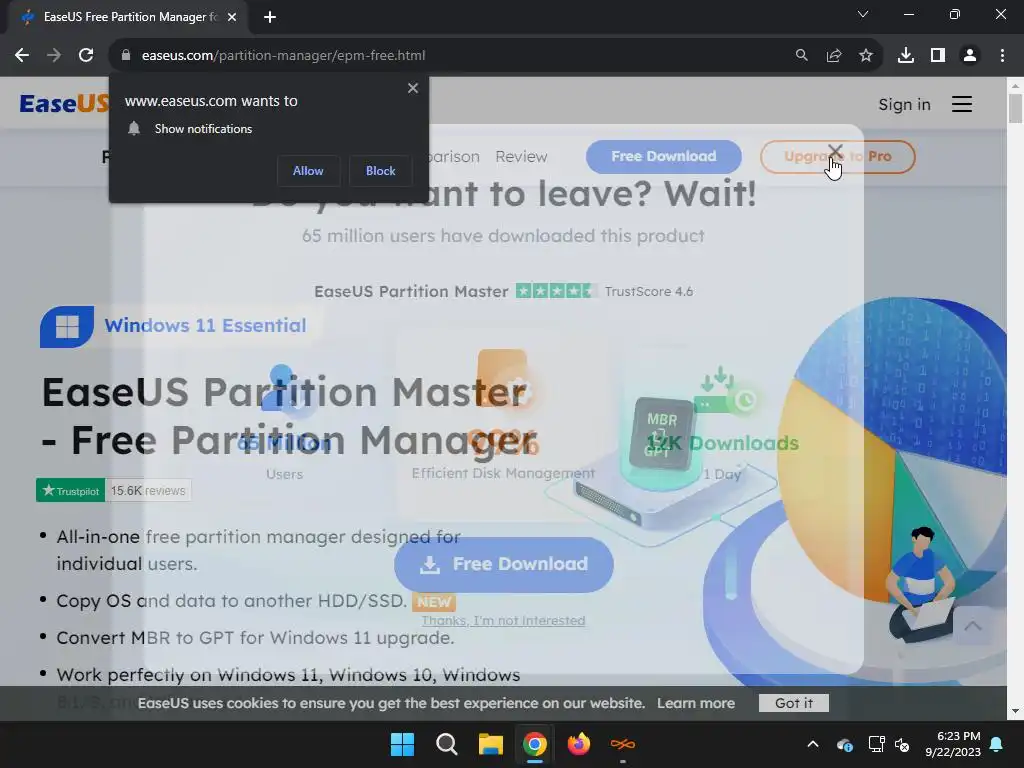
Task: Open File Explorer from taskbar
Action: [x=490, y=744]
